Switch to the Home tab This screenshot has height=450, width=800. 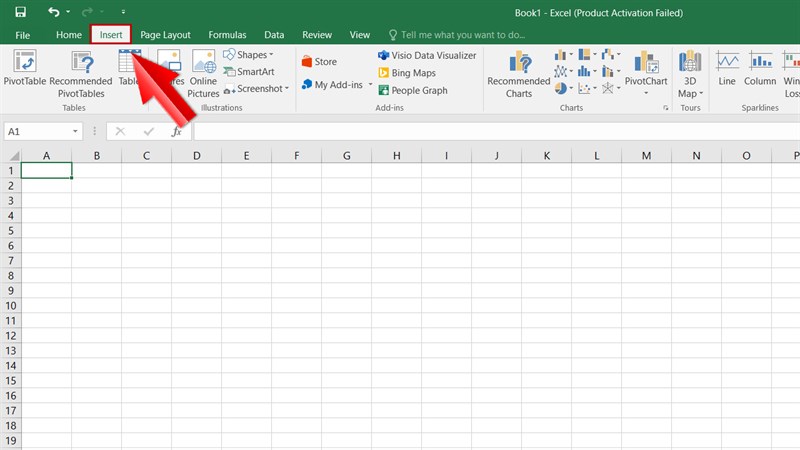coord(69,35)
